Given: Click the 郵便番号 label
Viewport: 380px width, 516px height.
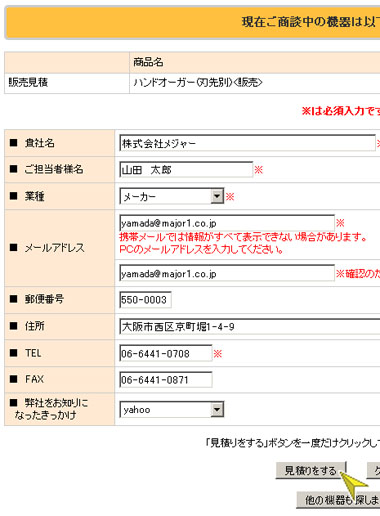Looking at the screenshot, I should tap(44, 299).
